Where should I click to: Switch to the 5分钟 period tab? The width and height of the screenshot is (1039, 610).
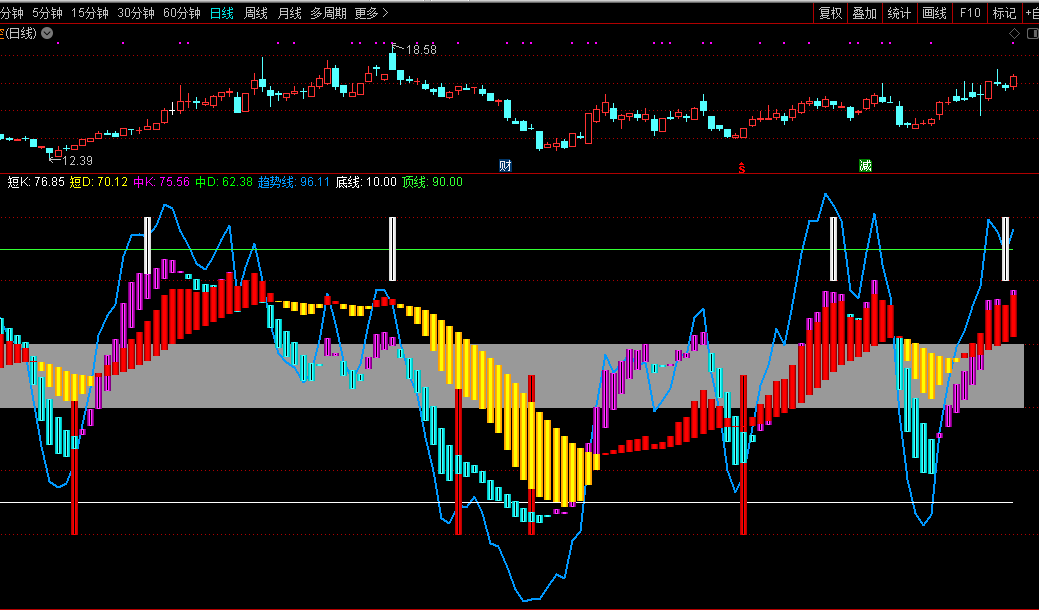point(46,13)
